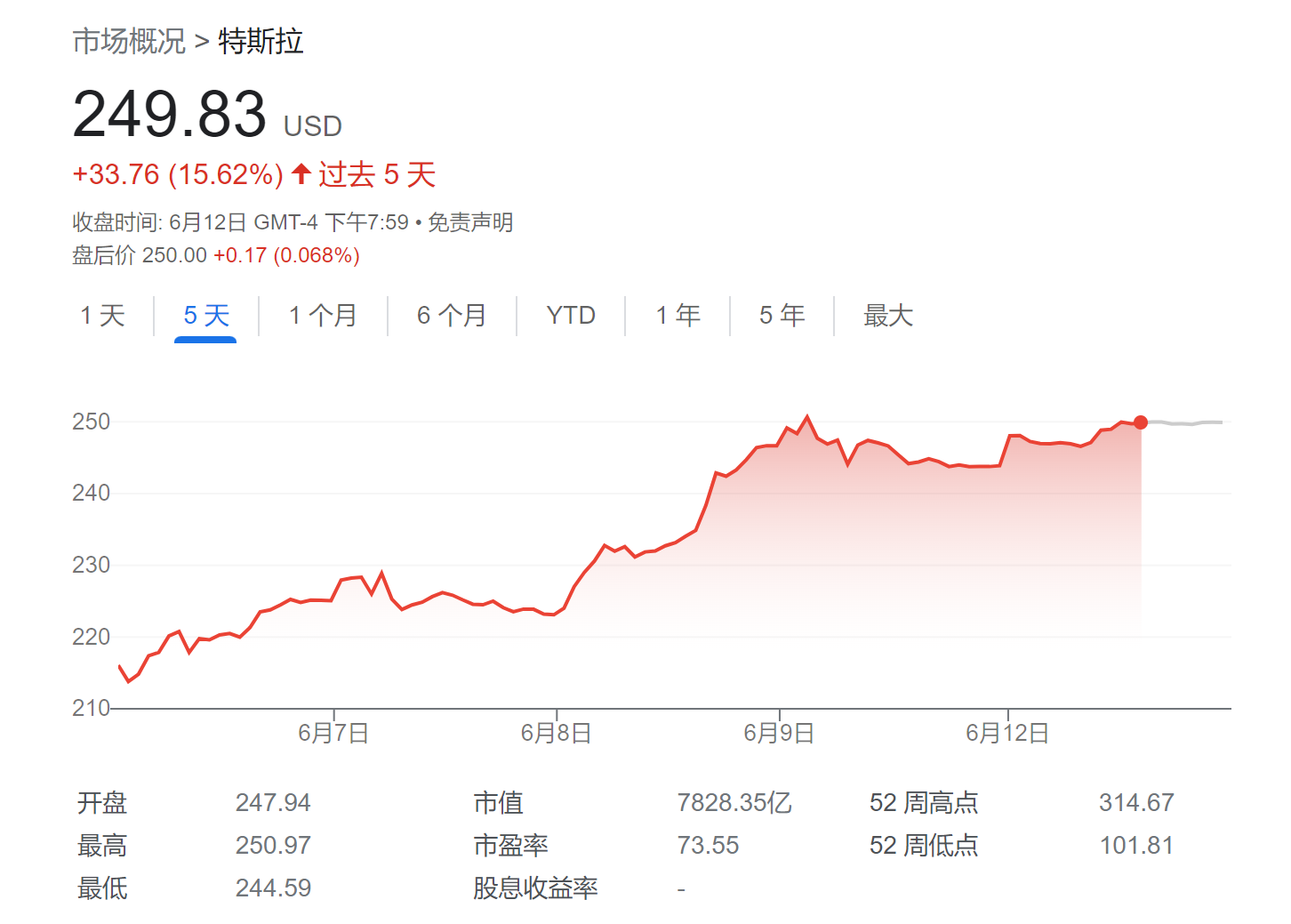This screenshot has width=1291, height=924.
Task: Choose the YTD range tab
Action: [x=571, y=315]
